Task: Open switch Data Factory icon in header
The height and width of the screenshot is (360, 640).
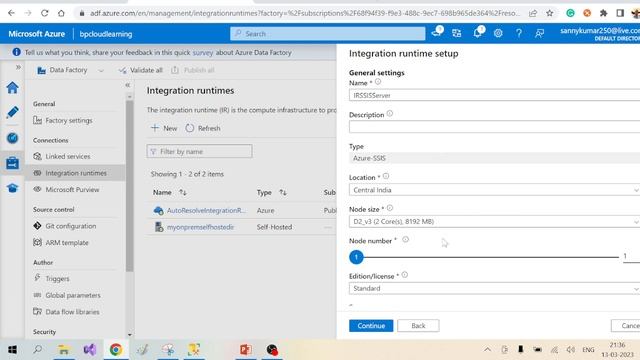Action: pyautogui.click(x=456, y=33)
